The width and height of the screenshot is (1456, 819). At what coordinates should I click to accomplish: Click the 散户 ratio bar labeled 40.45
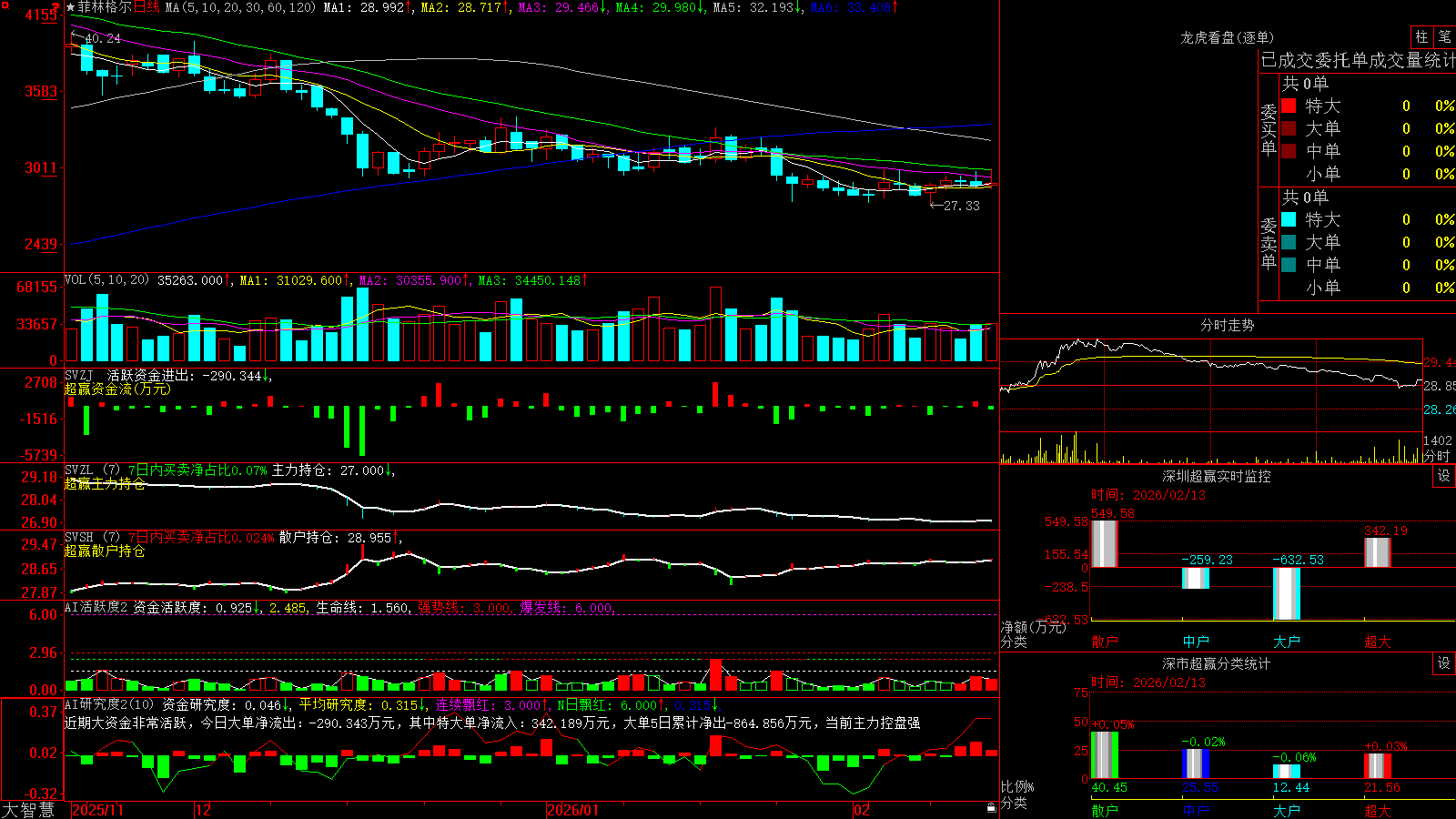tap(1104, 755)
